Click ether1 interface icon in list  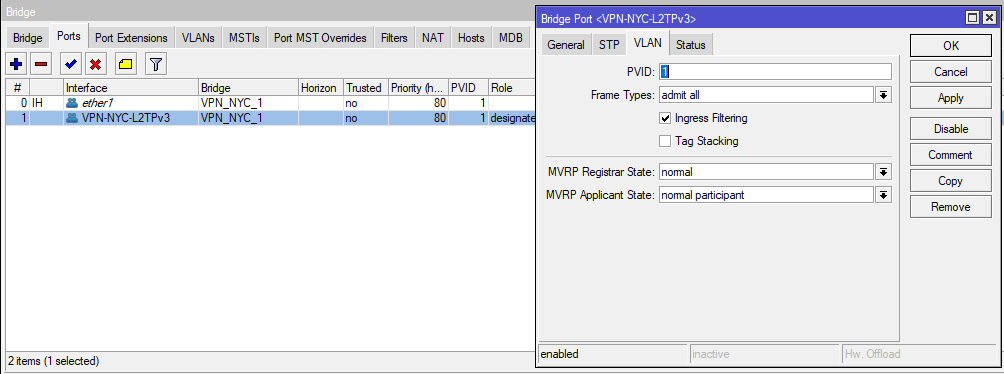(x=72, y=102)
